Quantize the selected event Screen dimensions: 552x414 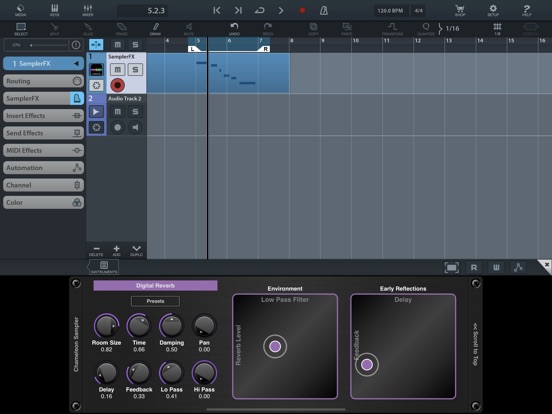point(426,29)
